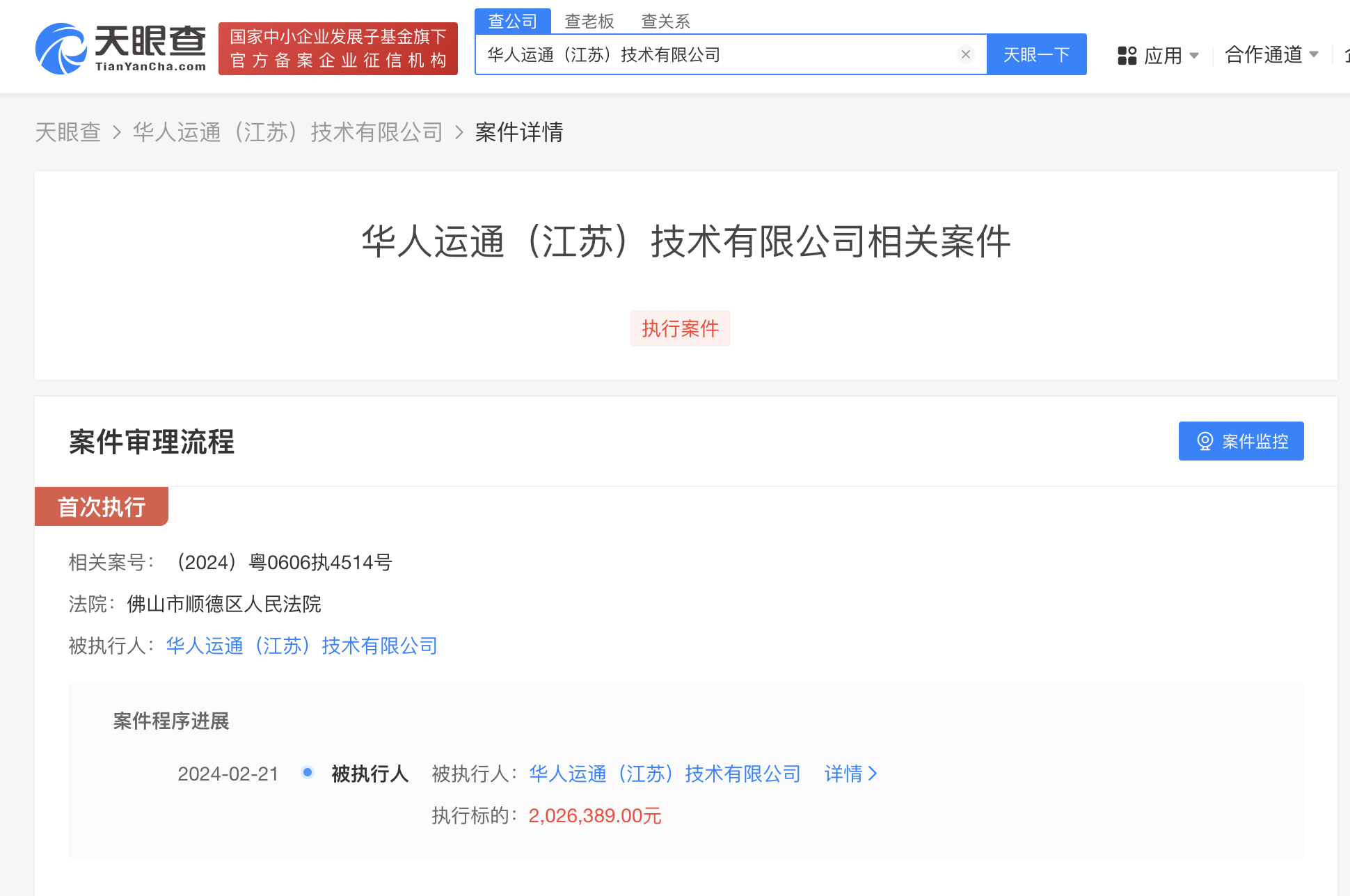Clear the search box with X icon
Image resolution: width=1350 pixels, height=896 pixels.
tap(965, 54)
